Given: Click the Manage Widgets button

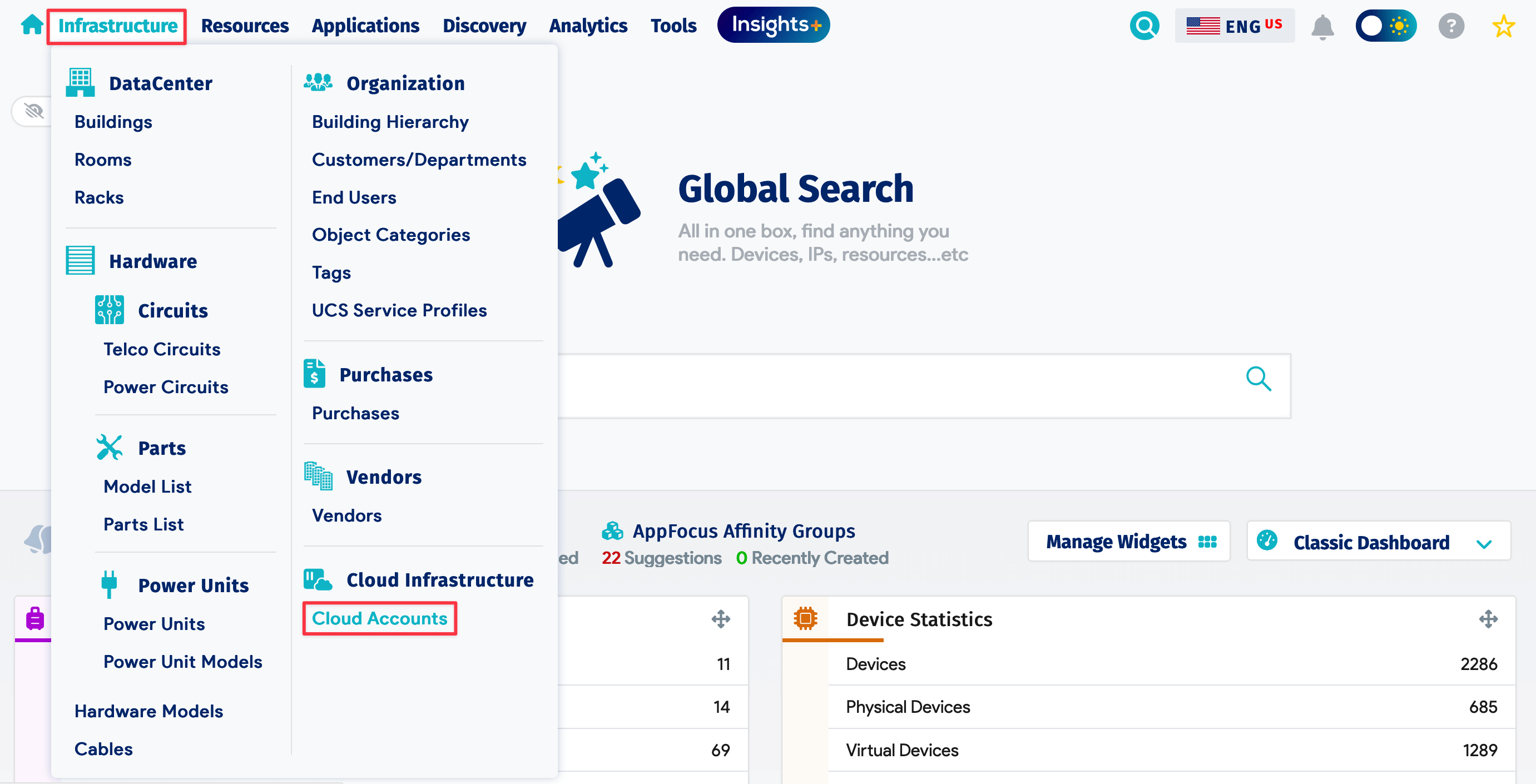Looking at the screenshot, I should pos(1128,542).
